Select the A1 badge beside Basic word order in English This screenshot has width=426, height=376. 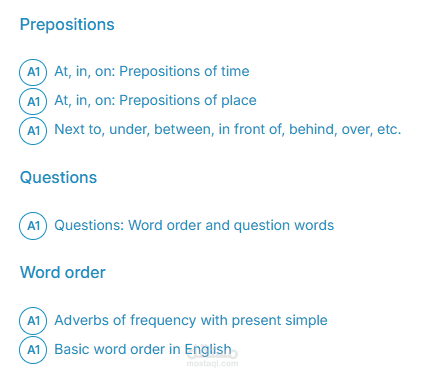[33, 350]
